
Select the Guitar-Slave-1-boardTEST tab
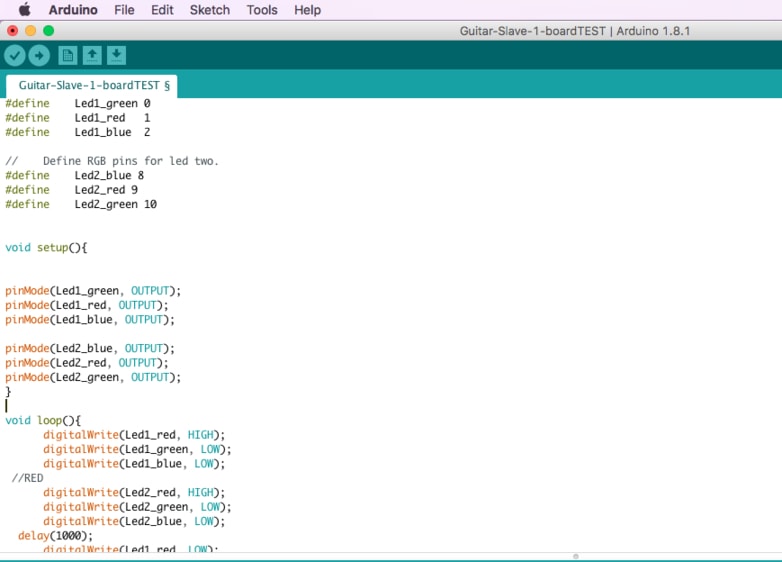pos(92,85)
